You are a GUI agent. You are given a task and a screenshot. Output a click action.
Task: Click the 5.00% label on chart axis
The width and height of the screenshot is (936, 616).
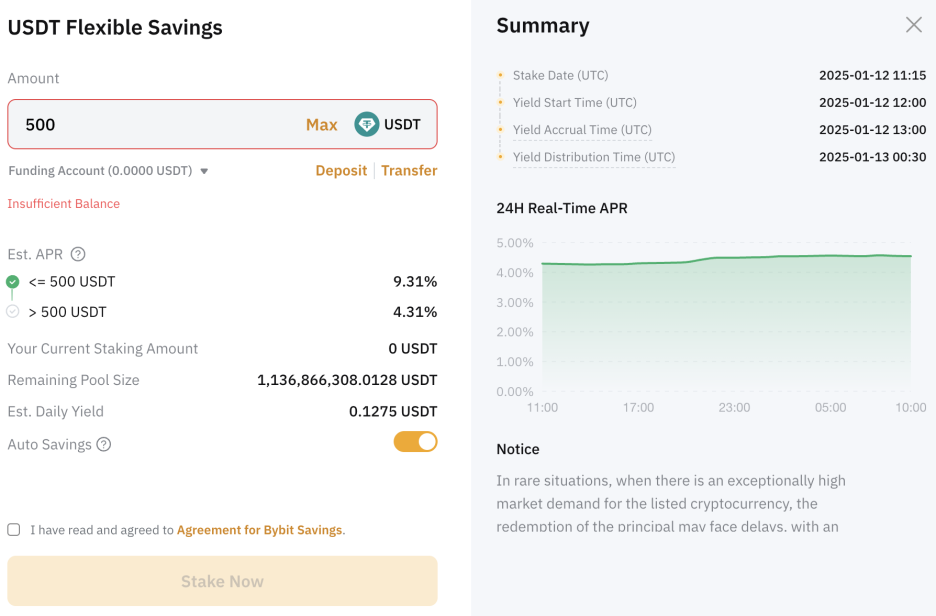(515, 243)
